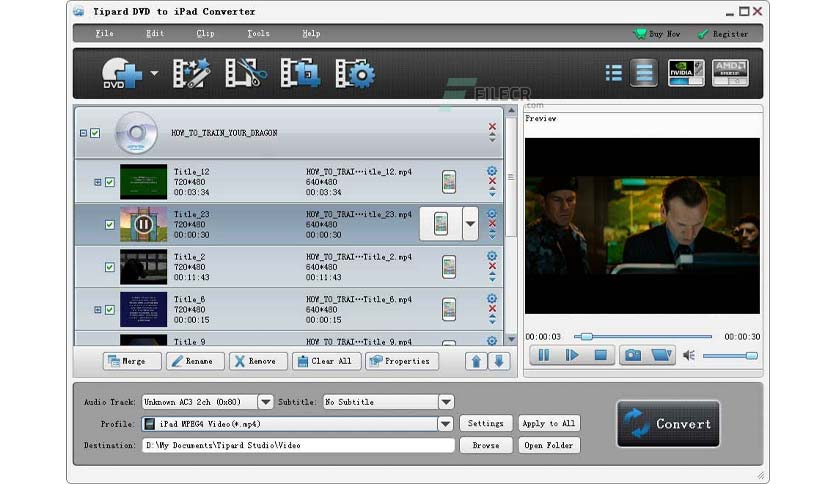Open the Profile dropdown arrow

pos(445,424)
